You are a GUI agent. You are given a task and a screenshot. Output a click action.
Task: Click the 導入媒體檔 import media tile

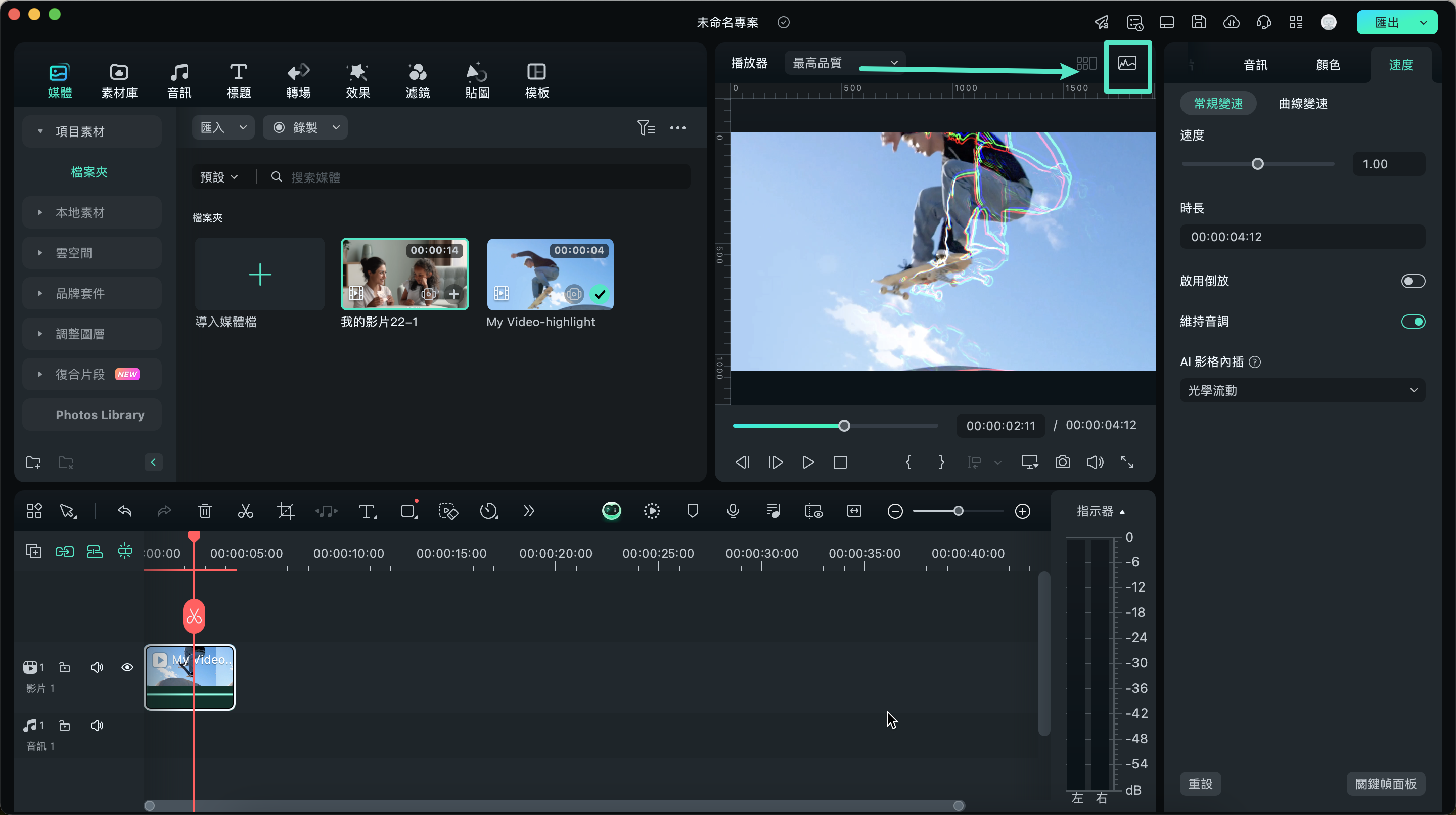coord(260,274)
